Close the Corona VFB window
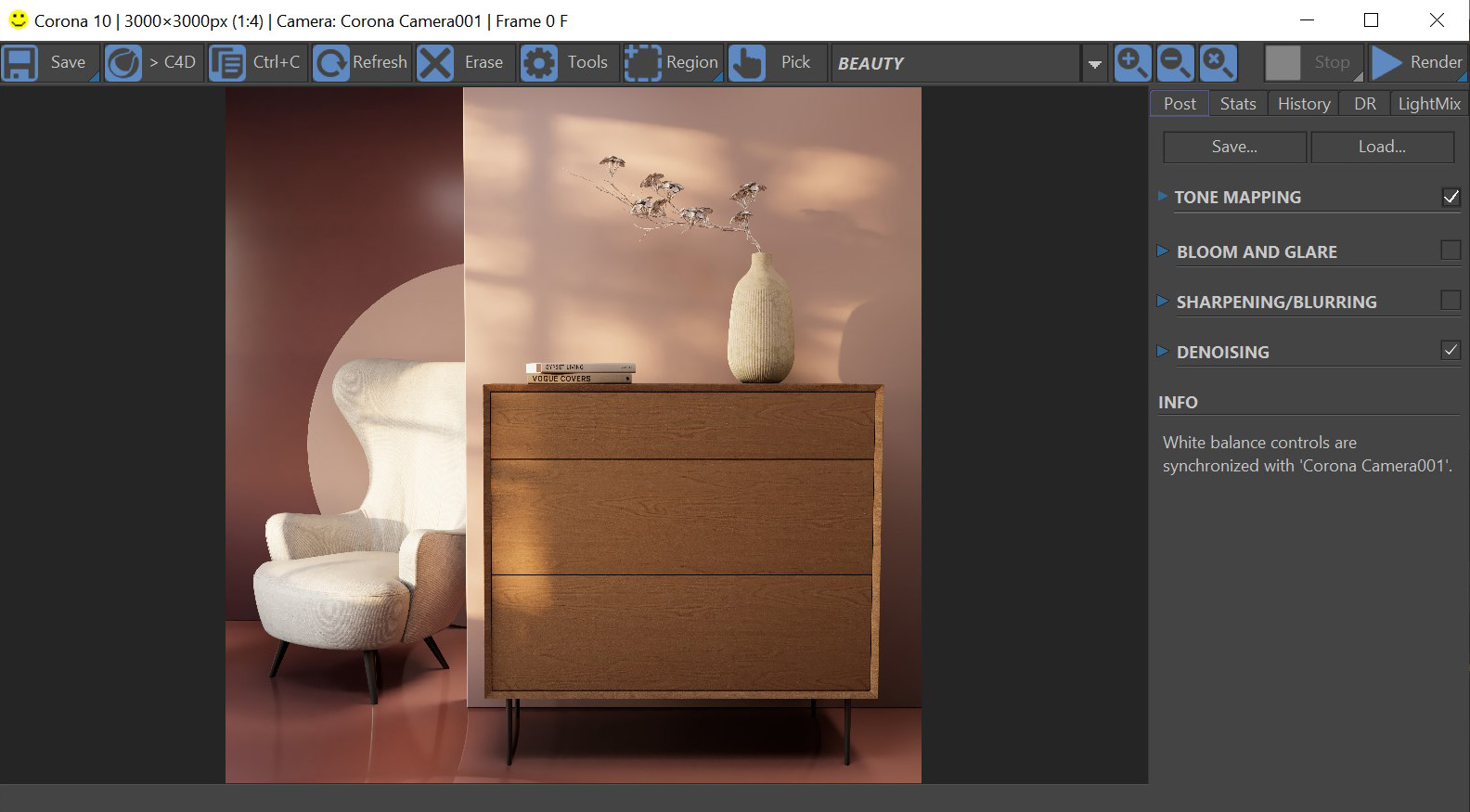1470x812 pixels. [x=1437, y=19]
